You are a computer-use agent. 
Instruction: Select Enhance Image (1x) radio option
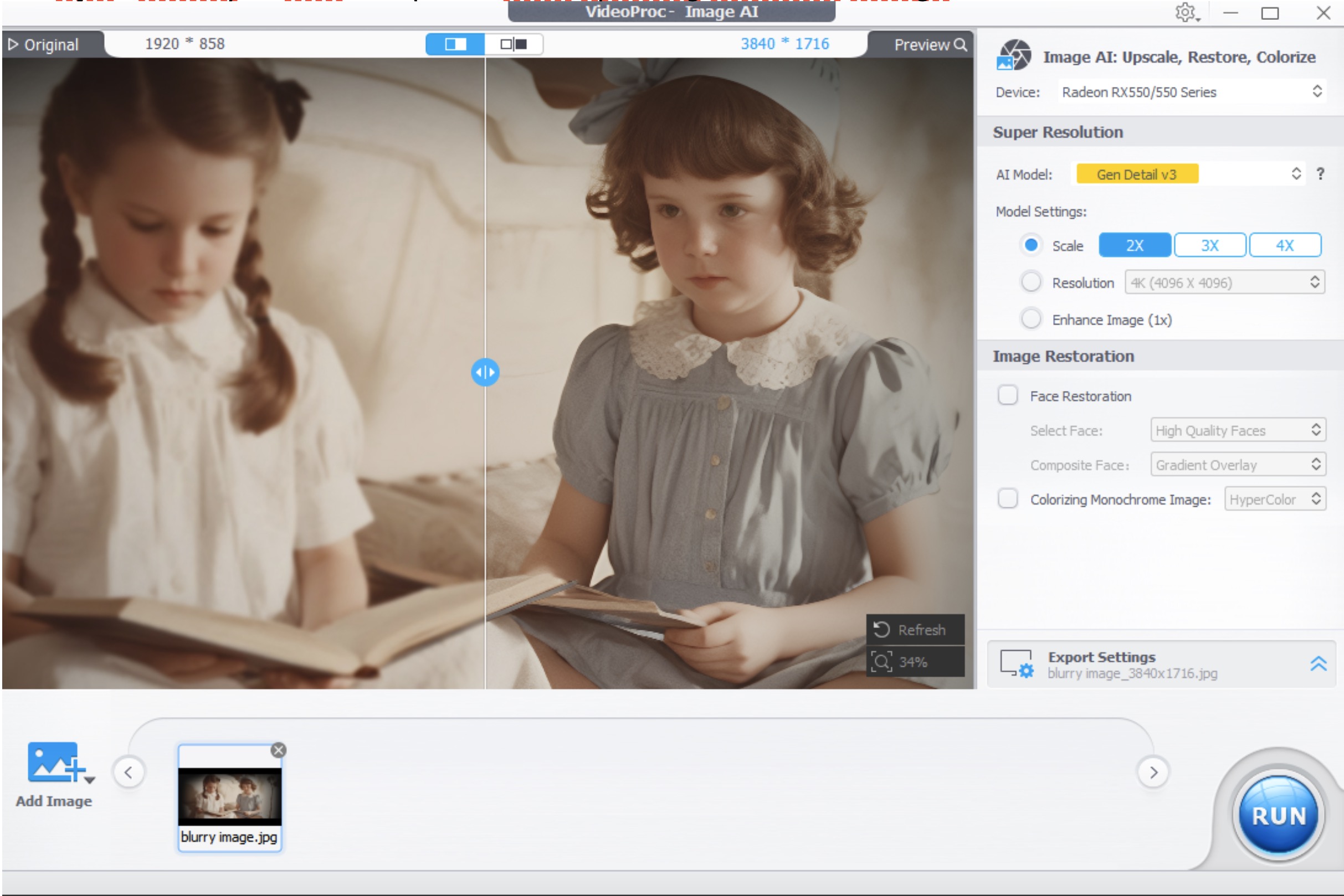pos(1031,319)
